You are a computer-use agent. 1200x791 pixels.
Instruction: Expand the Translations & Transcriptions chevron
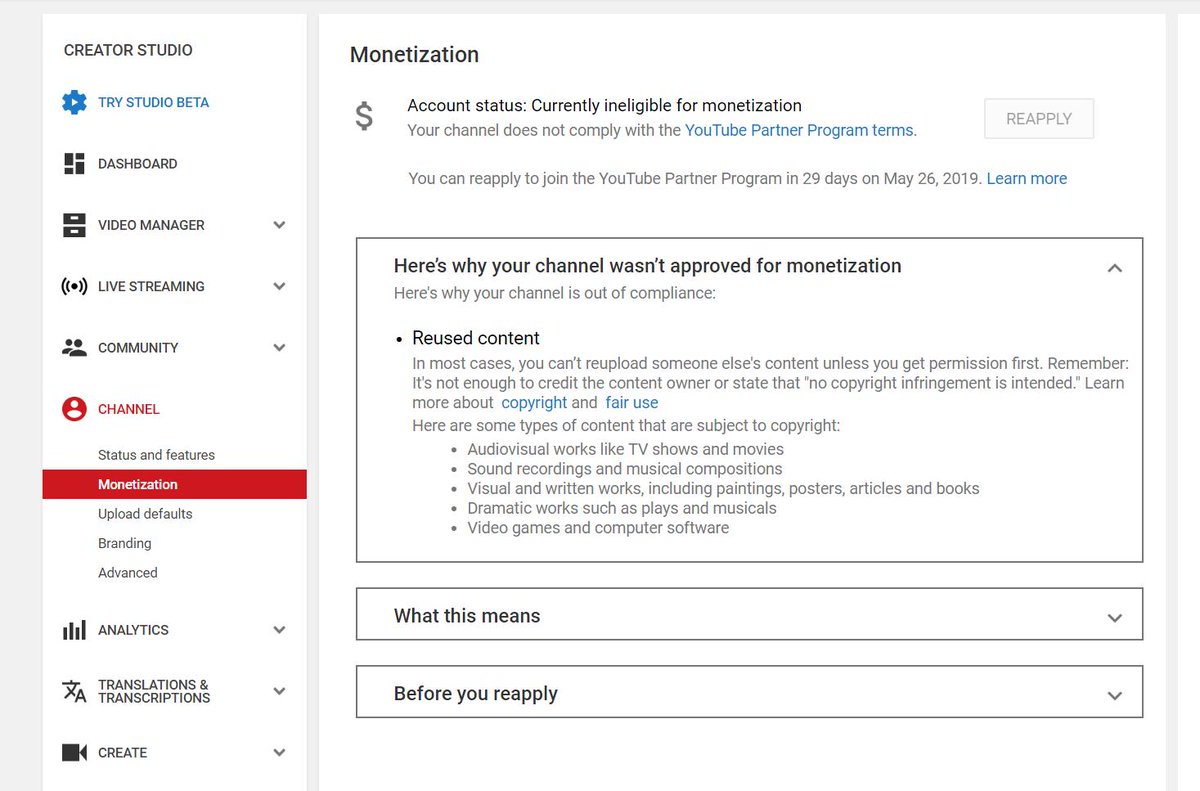tap(279, 691)
